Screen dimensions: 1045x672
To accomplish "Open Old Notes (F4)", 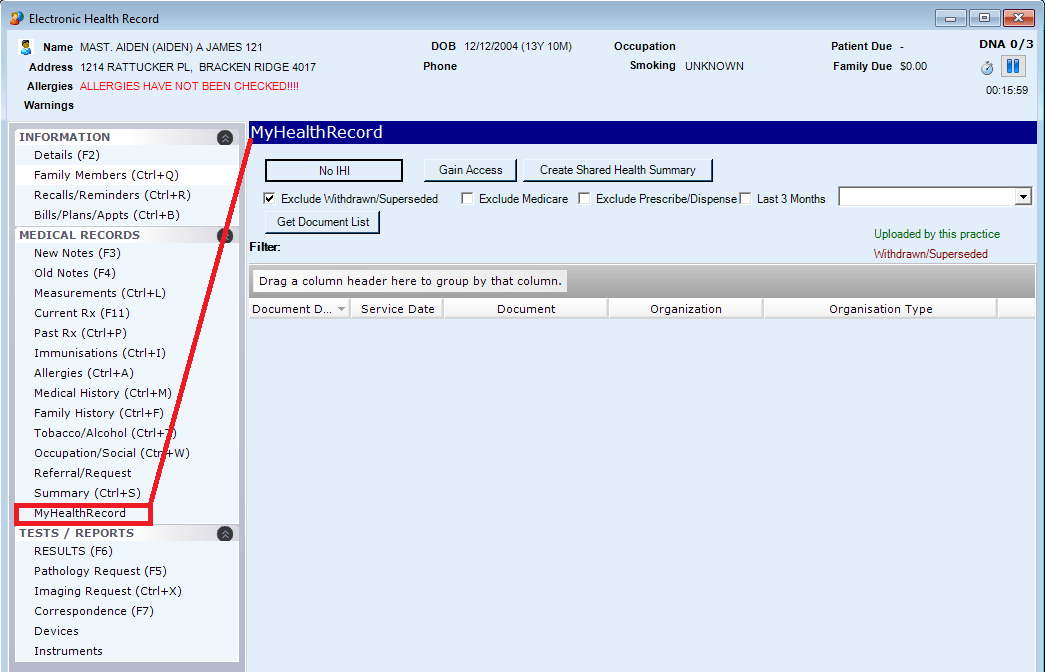I will tap(75, 273).
